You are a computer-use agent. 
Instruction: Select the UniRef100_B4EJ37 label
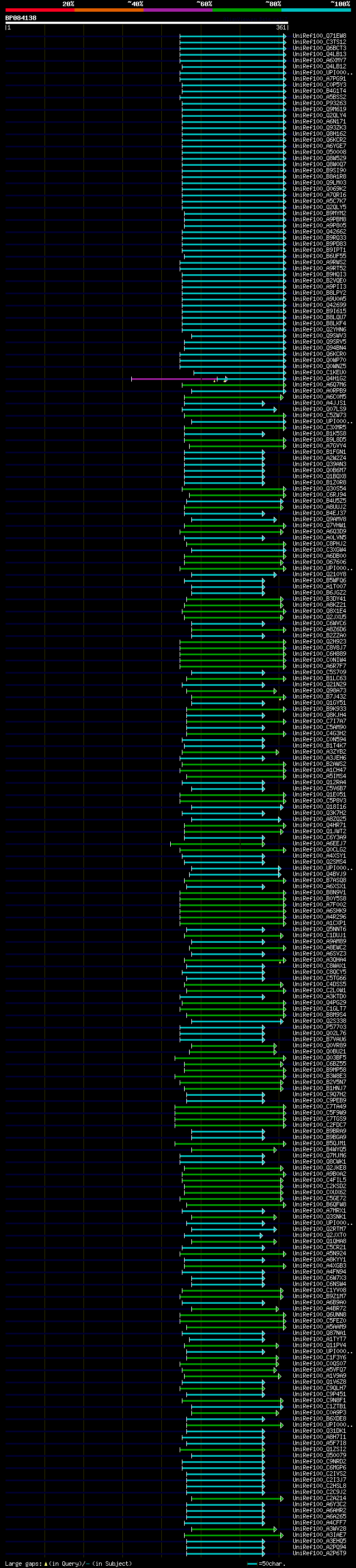pyautogui.click(x=319, y=513)
